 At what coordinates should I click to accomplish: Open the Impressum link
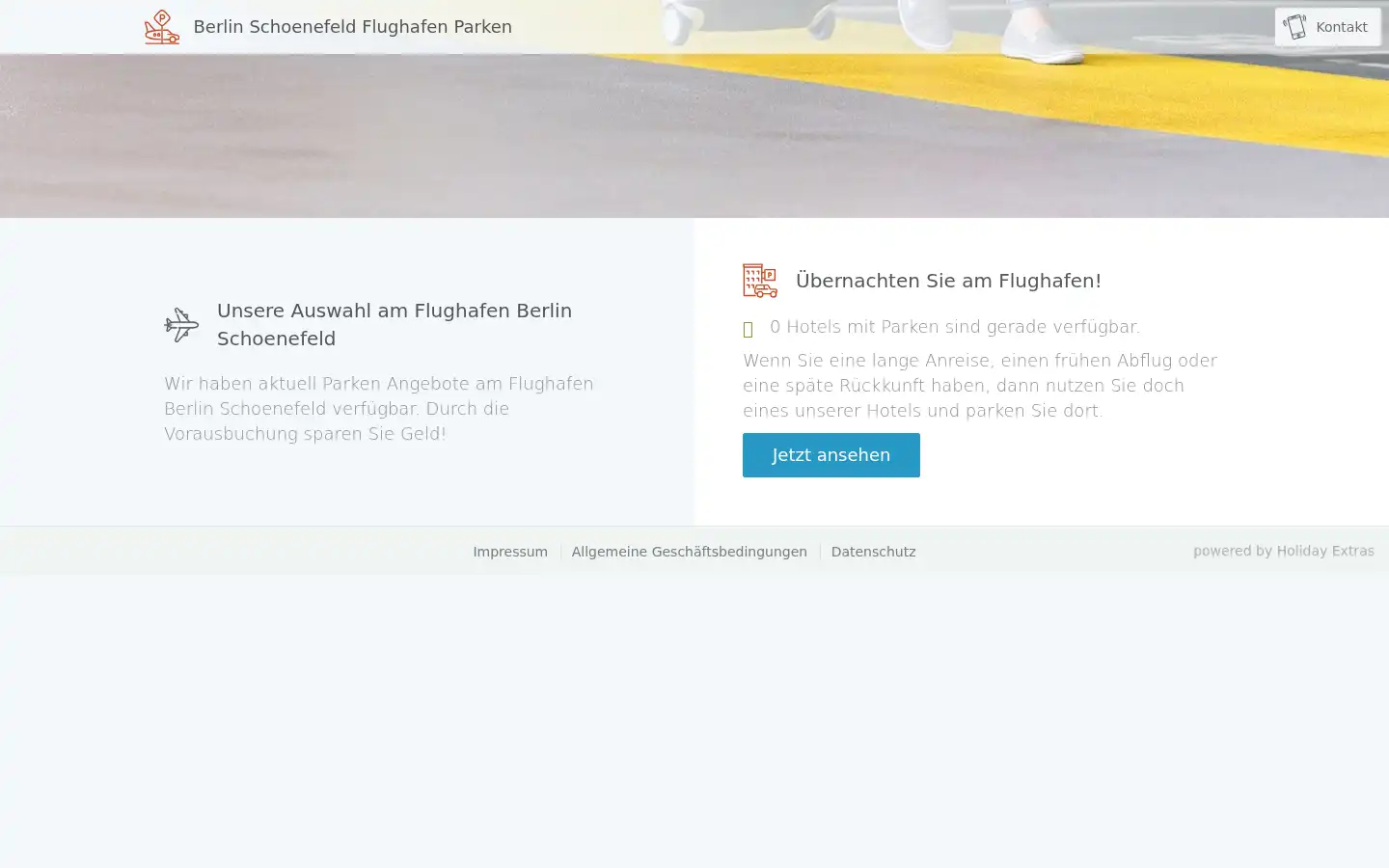pyautogui.click(x=510, y=552)
